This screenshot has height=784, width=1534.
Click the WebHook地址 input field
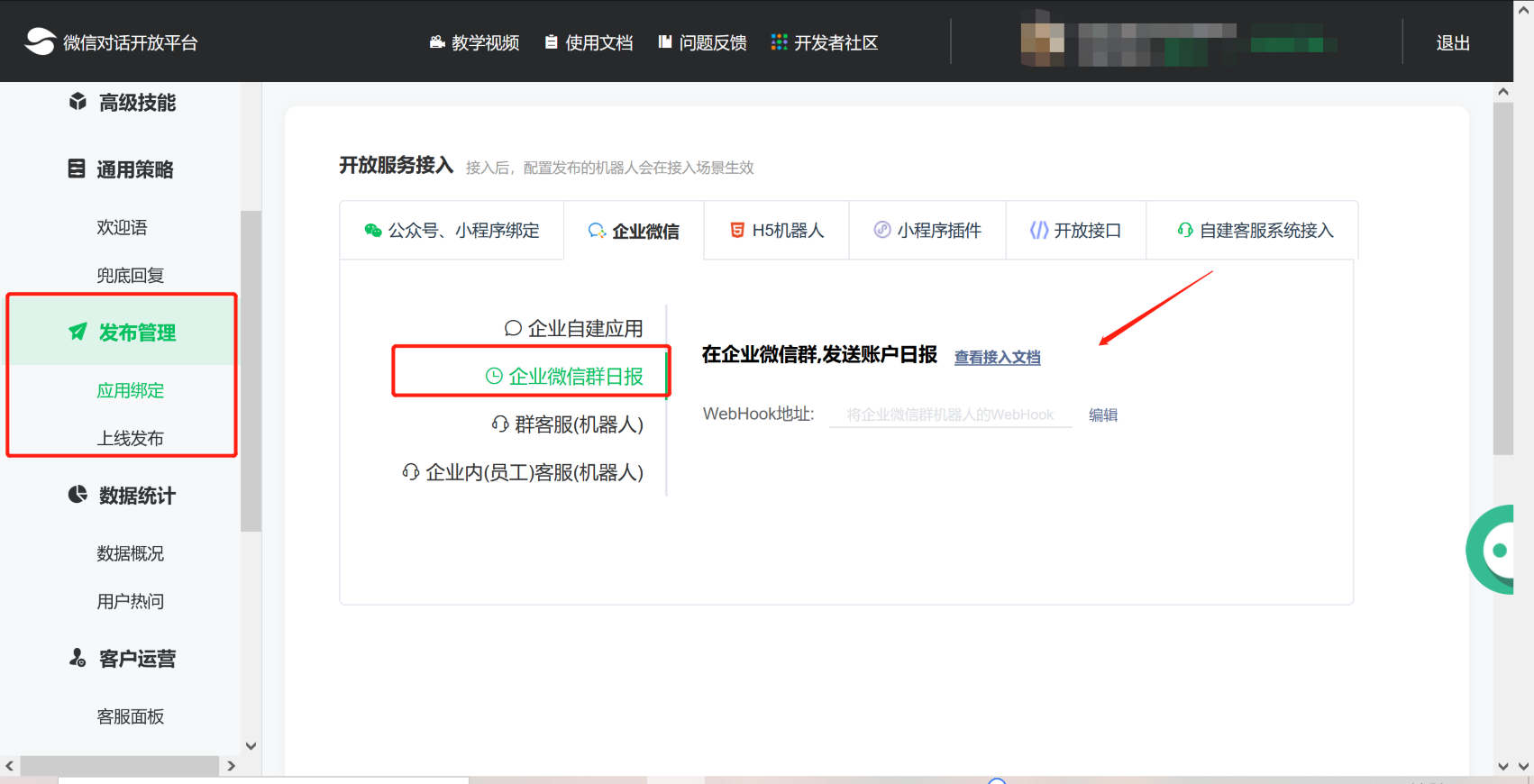[x=951, y=415]
